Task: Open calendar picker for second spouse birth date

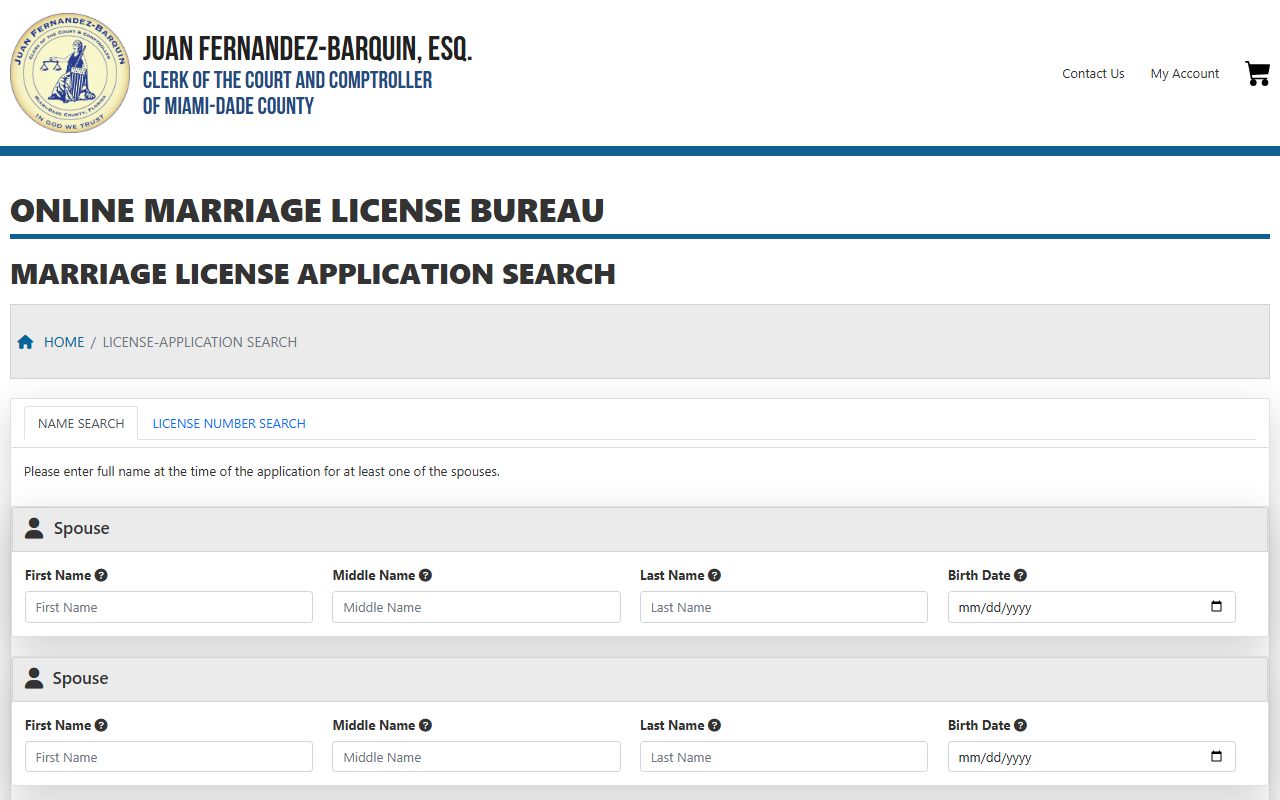Action: click(x=1216, y=757)
